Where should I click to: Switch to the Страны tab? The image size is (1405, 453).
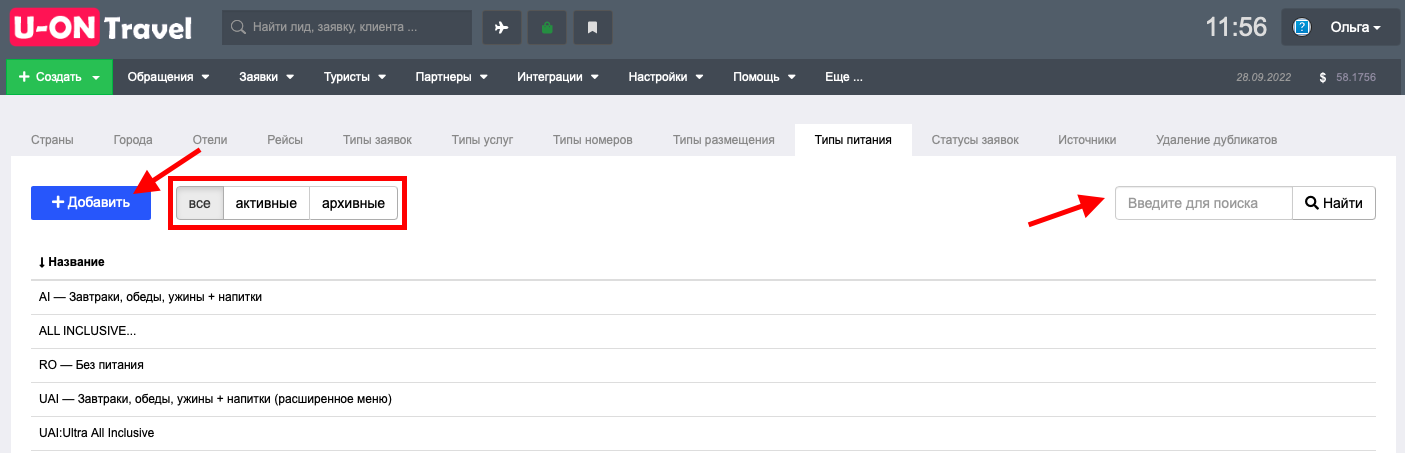pyautogui.click(x=52, y=140)
